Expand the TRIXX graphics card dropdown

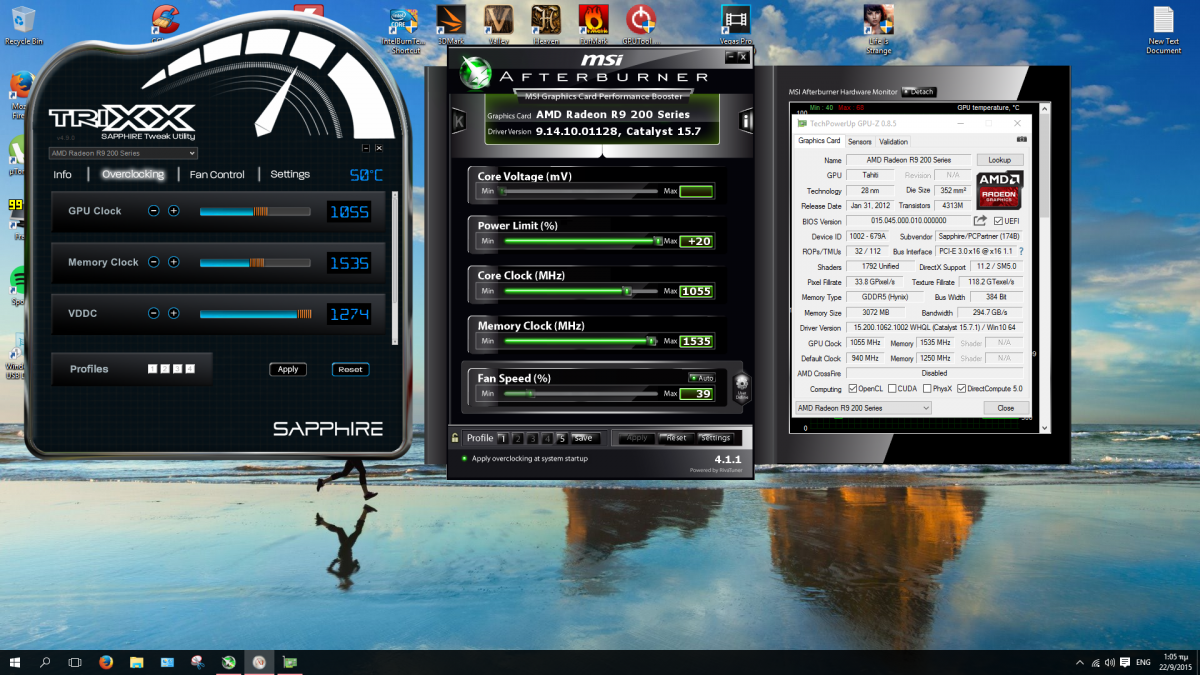123,153
